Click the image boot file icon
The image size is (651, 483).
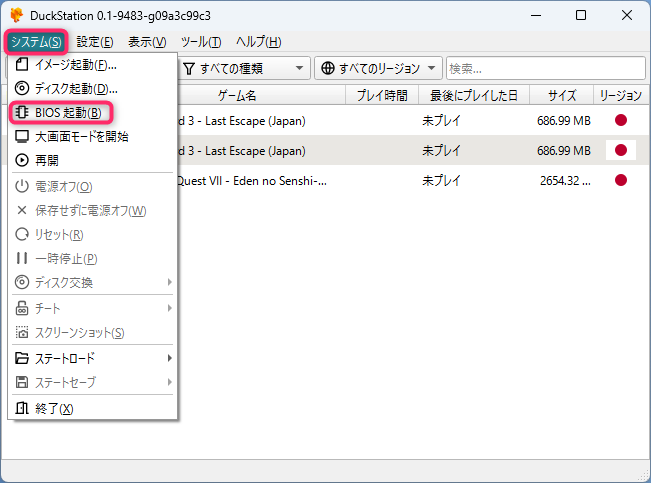tap(22, 65)
